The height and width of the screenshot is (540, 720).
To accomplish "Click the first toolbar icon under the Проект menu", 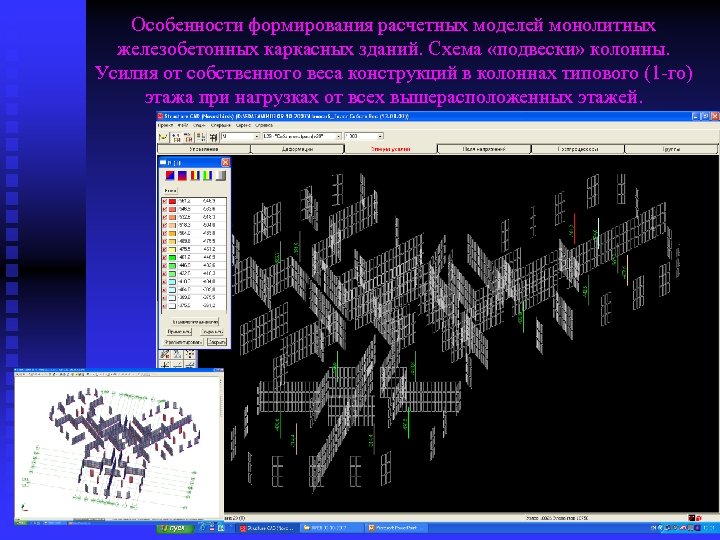I will (x=163, y=137).
